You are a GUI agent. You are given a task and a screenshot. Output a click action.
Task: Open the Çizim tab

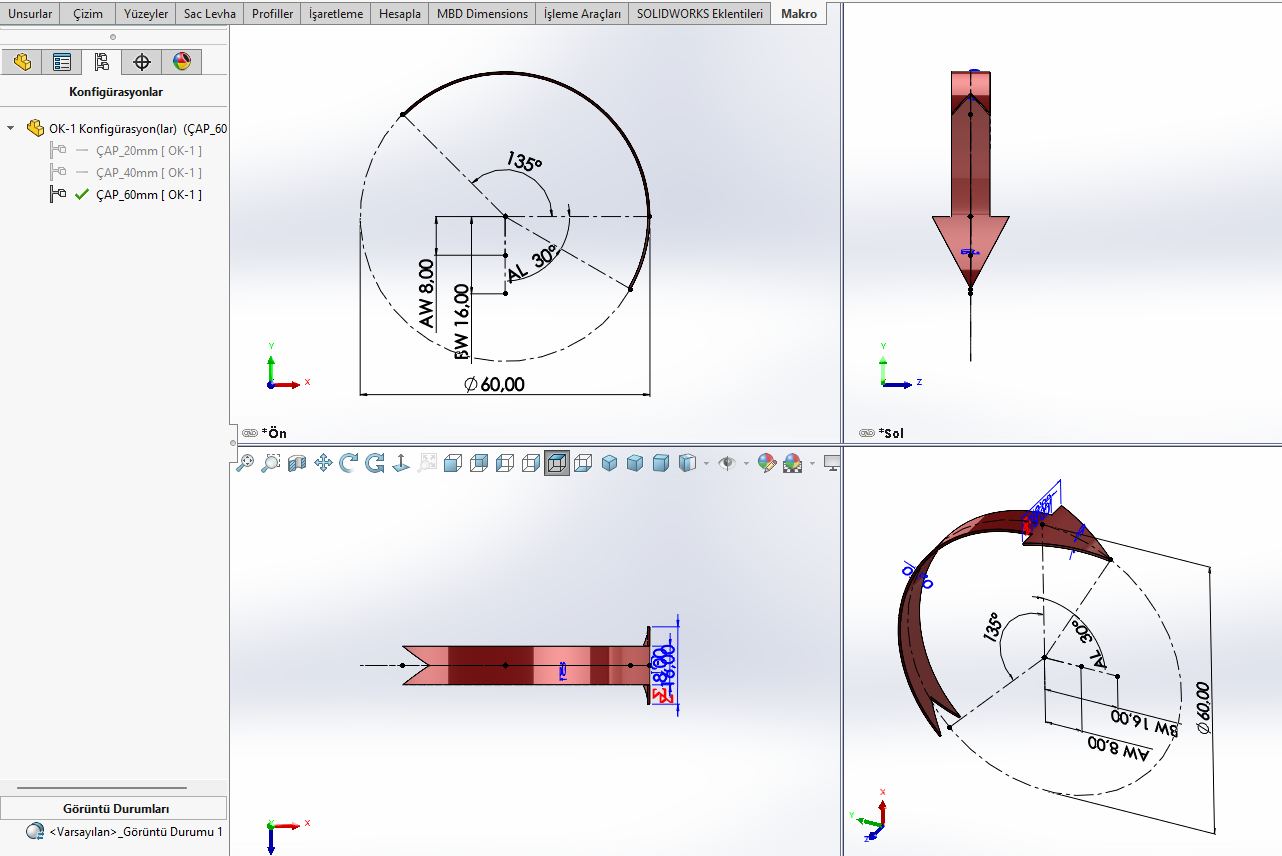[x=88, y=14]
